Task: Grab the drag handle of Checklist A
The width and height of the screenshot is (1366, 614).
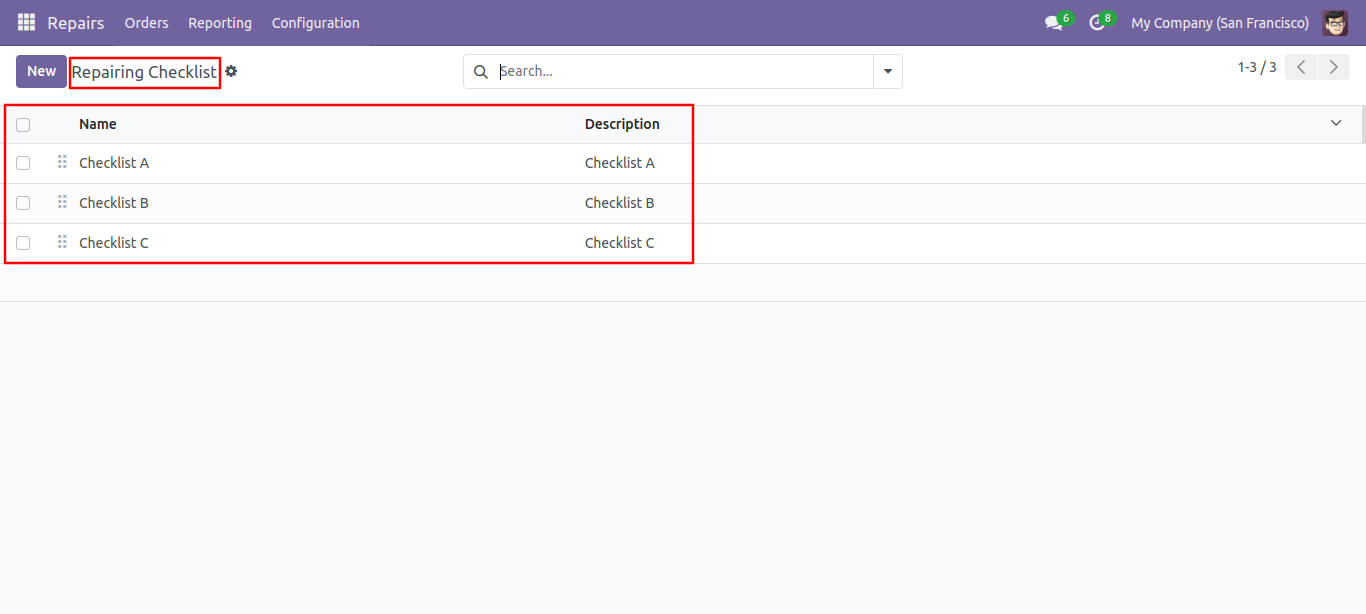Action: [62, 162]
